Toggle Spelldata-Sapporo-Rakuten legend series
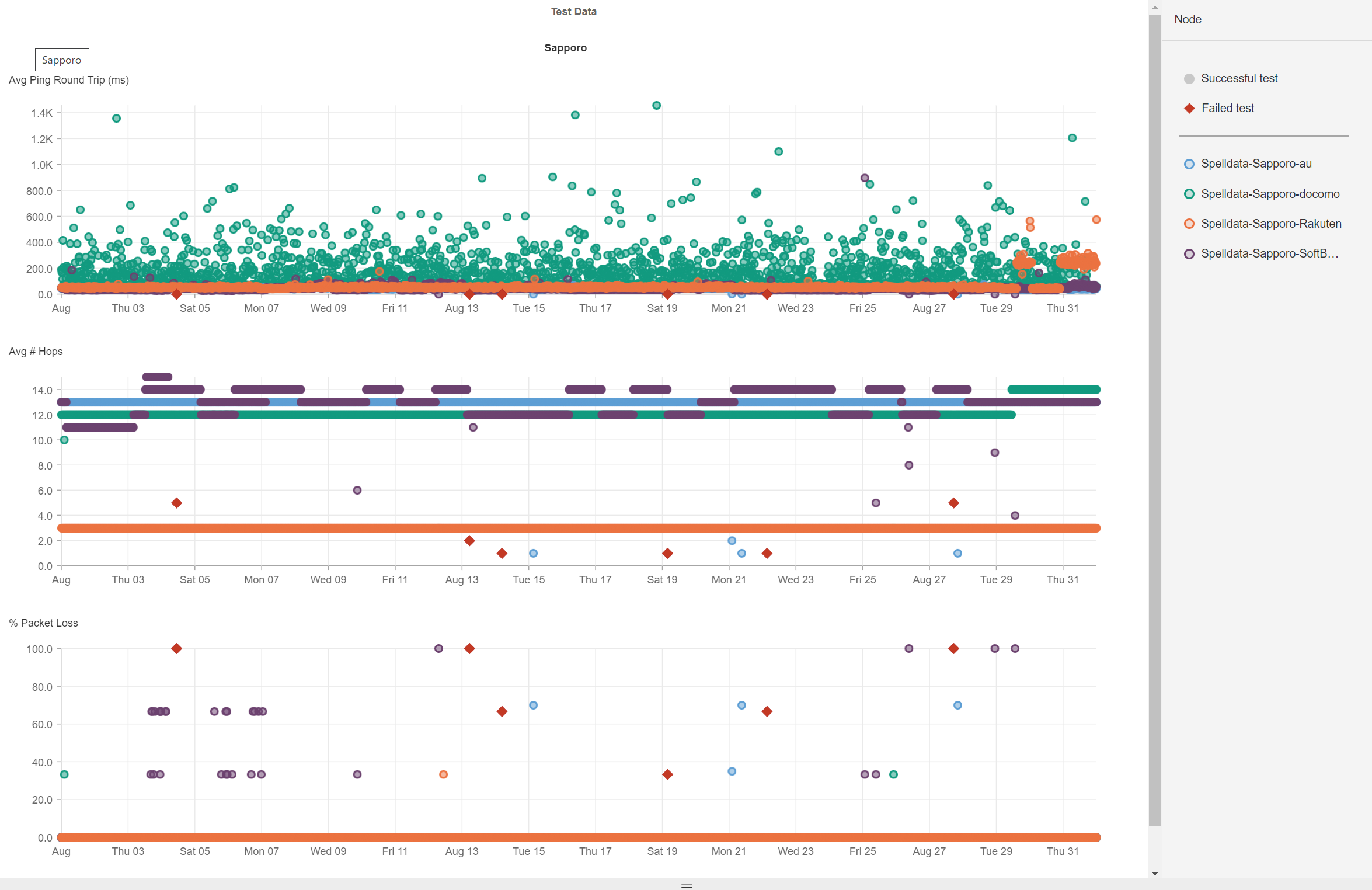 coord(1270,224)
